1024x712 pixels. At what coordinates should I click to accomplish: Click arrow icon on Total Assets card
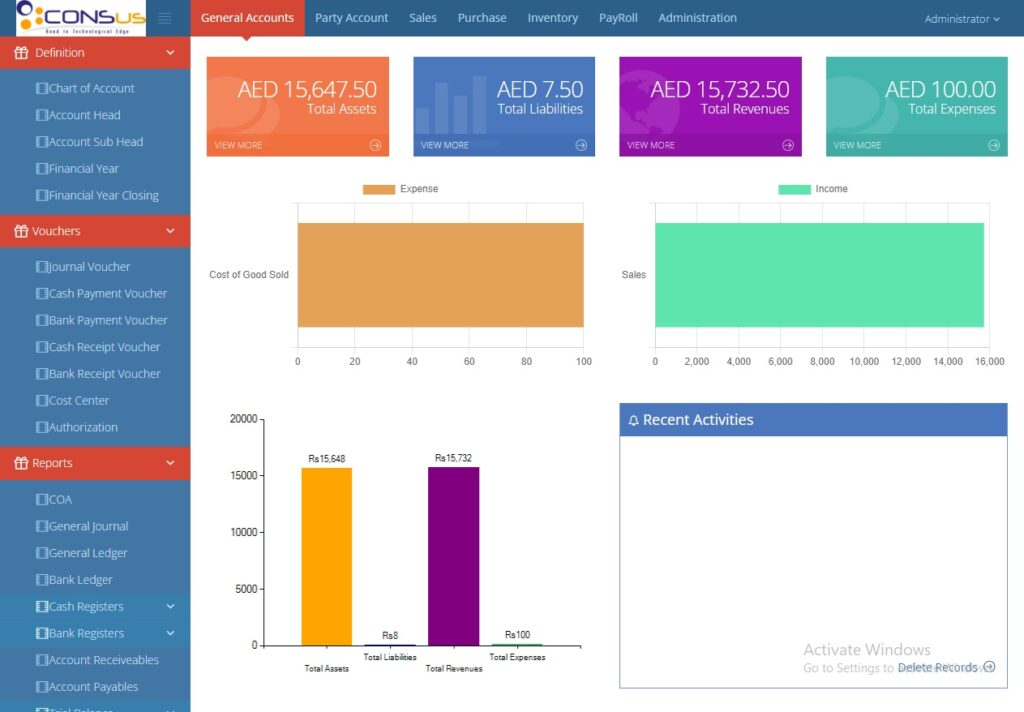point(375,145)
